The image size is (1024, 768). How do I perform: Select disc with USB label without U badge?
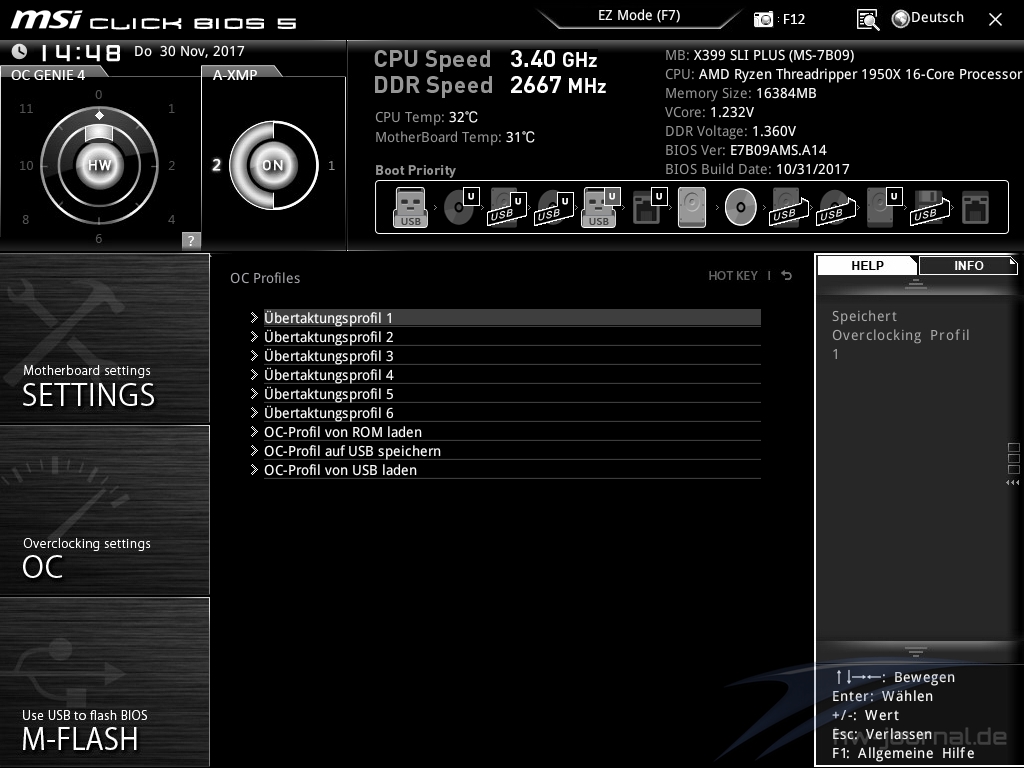point(836,207)
